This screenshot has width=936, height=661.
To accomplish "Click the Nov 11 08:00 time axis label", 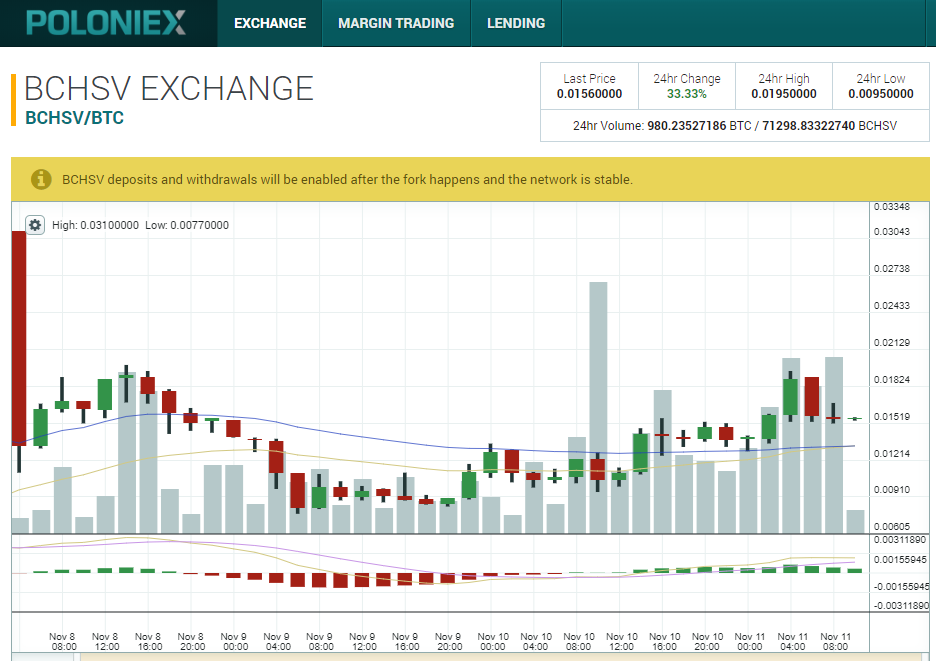I will click(x=835, y=641).
